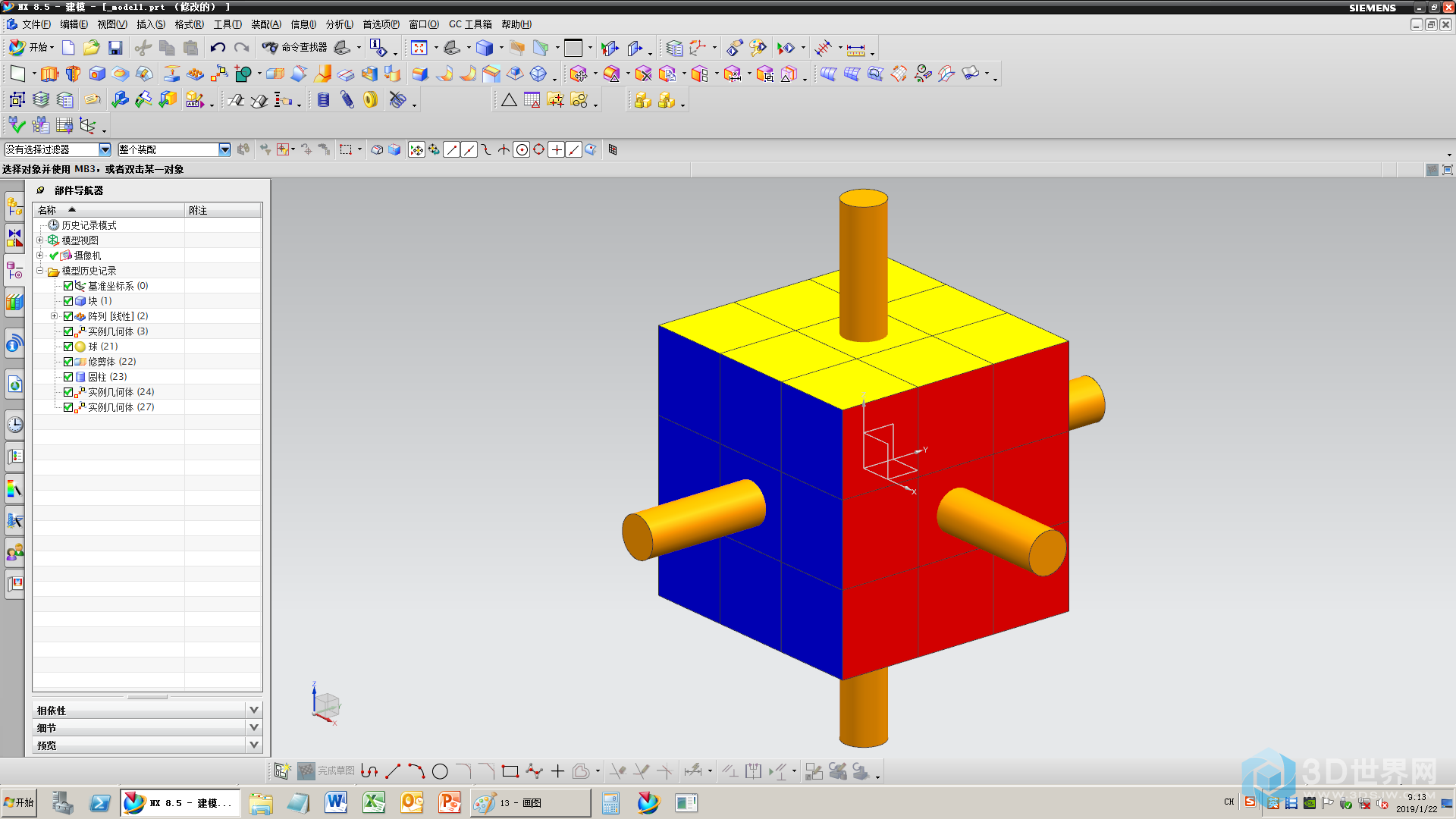Screen dimensions: 1456x819
Task: Open the 视图(V) menu
Action: (x=112, y=24)
